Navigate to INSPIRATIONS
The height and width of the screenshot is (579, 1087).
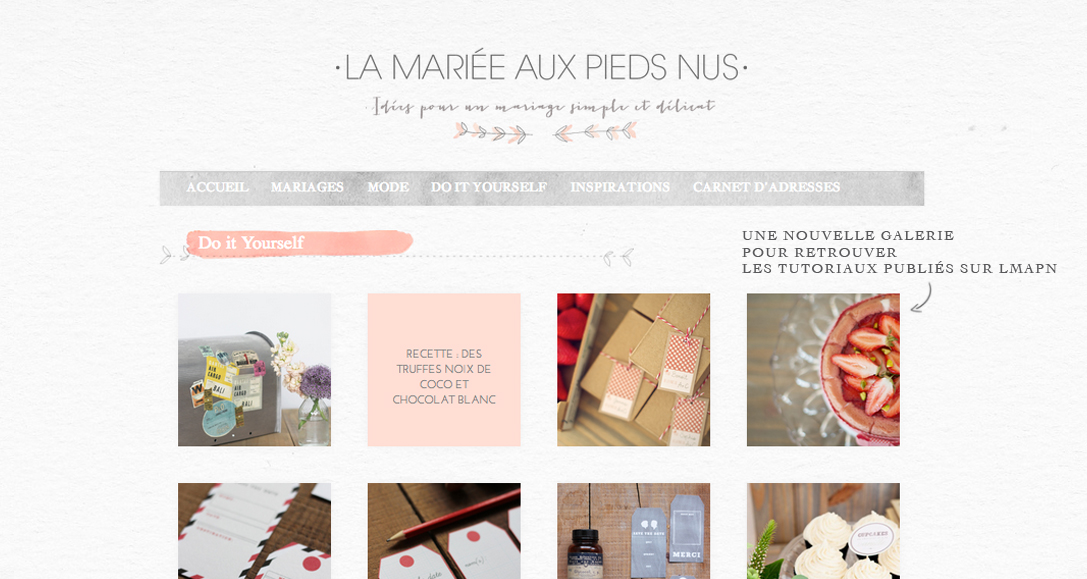click(620, 187)
